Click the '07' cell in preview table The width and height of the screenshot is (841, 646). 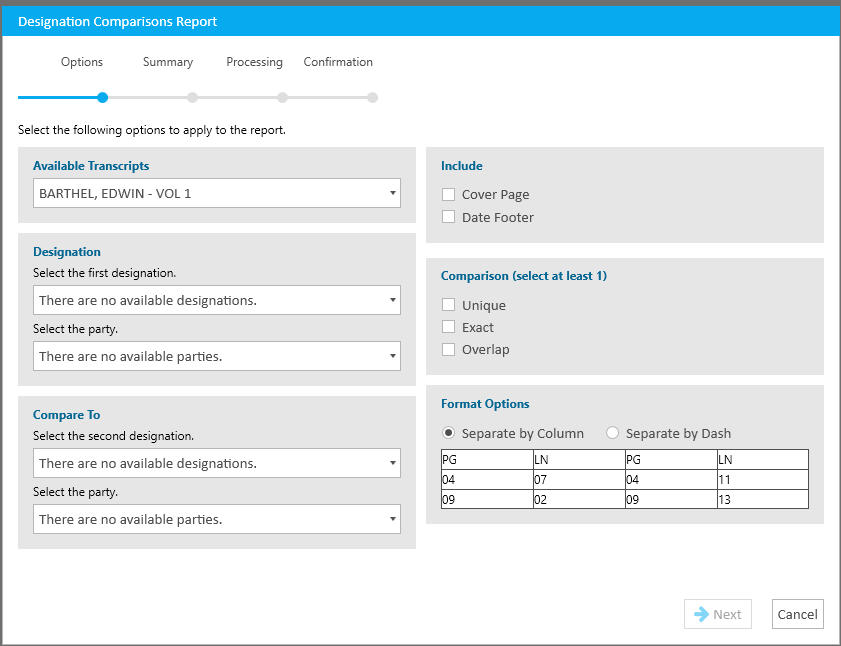point(579,480)
